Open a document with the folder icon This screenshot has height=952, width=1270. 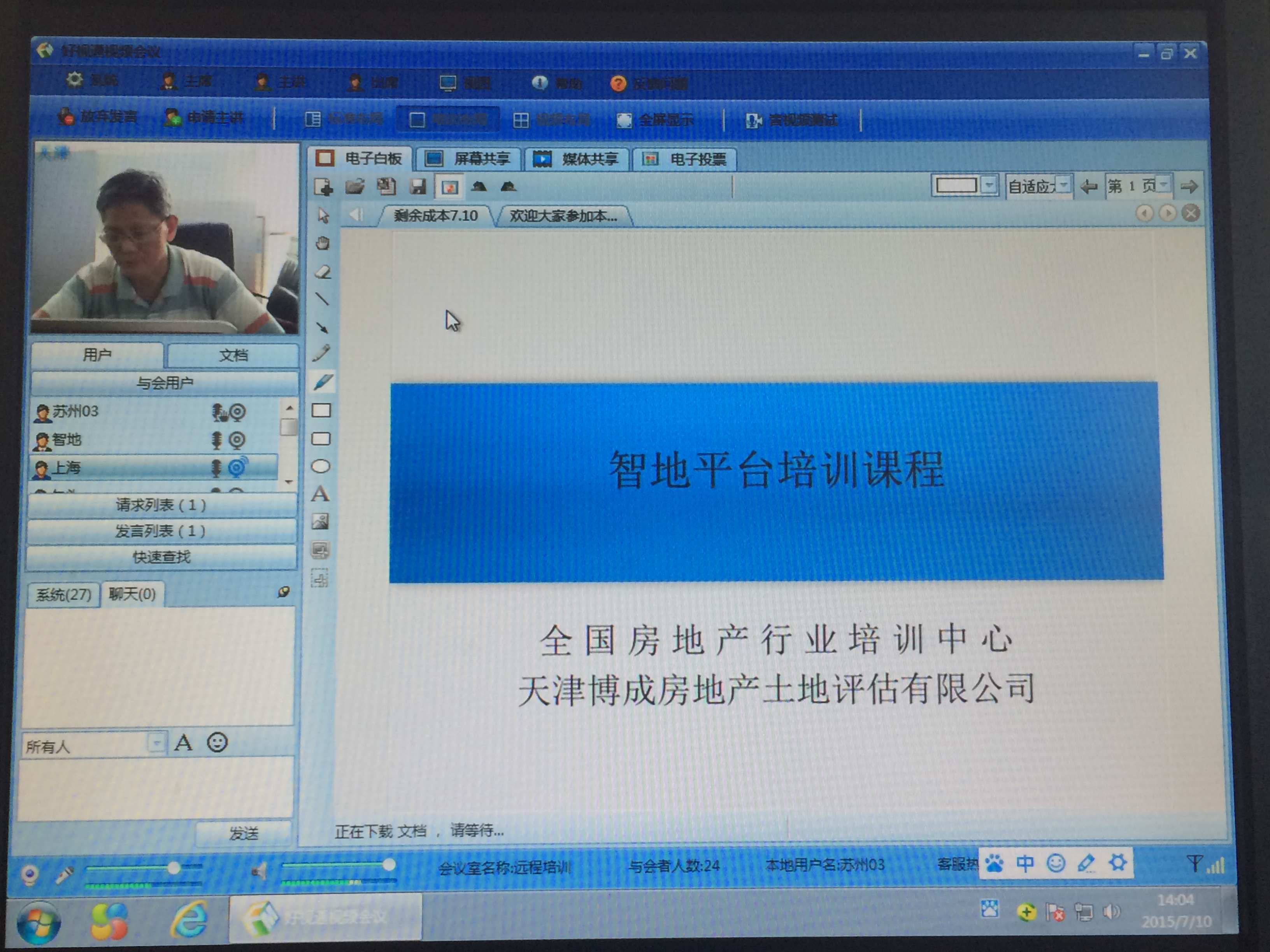coord(355,187)
